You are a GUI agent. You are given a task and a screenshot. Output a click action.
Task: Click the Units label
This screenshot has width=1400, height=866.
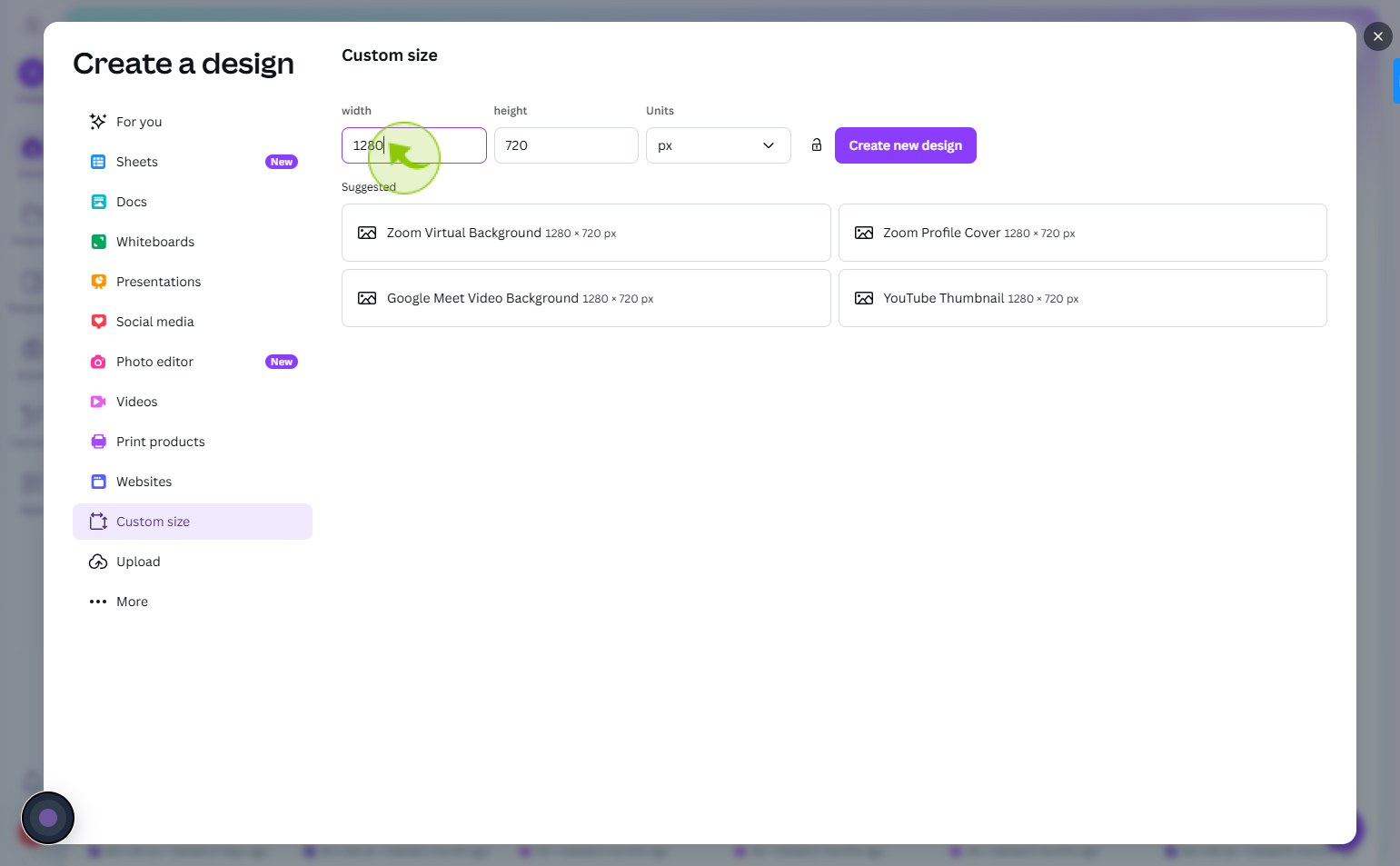click(x=660, y=111)
